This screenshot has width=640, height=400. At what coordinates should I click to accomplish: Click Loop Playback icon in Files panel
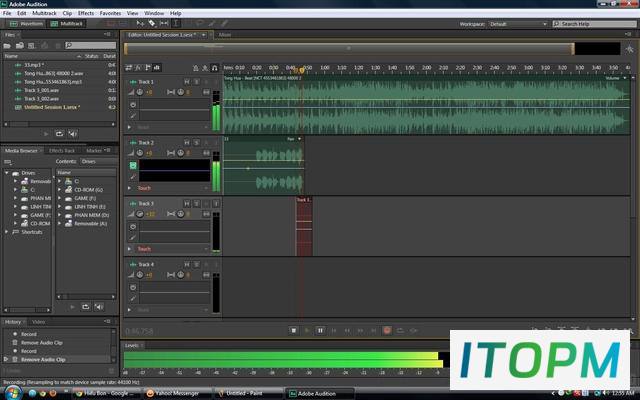point(60,133)
